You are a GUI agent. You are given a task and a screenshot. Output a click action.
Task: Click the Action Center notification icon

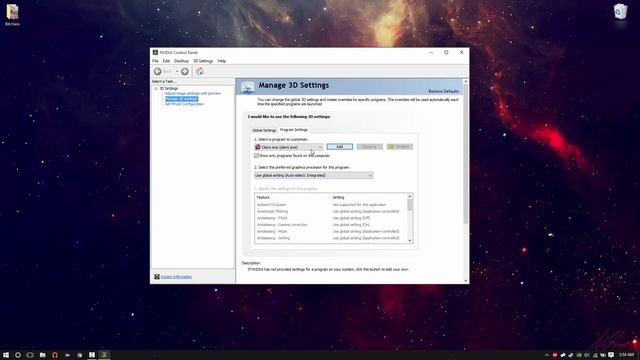tap(611, 355)
